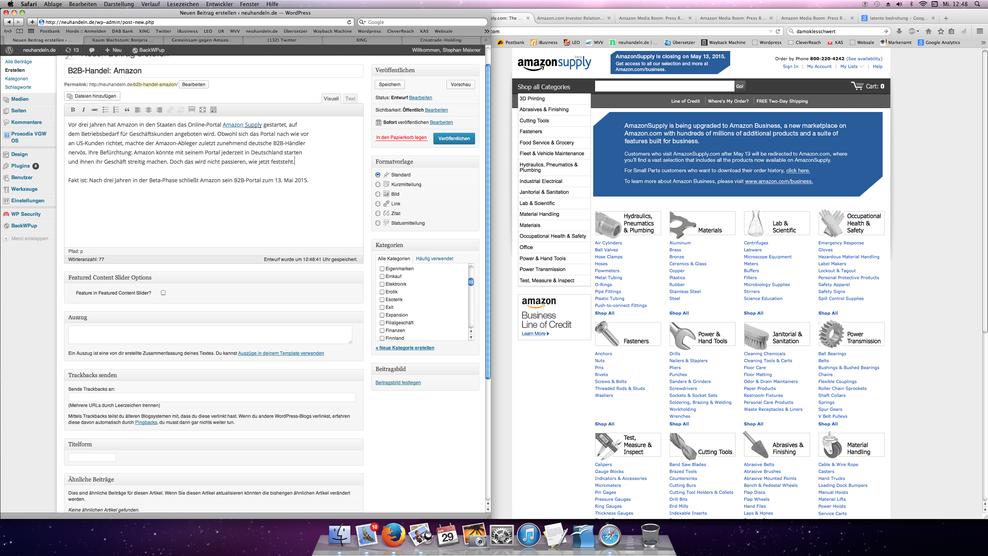The image size is (988, 556).
Task: Reload the Amazon Supply page in Firefox
Action: click(778, 31)
